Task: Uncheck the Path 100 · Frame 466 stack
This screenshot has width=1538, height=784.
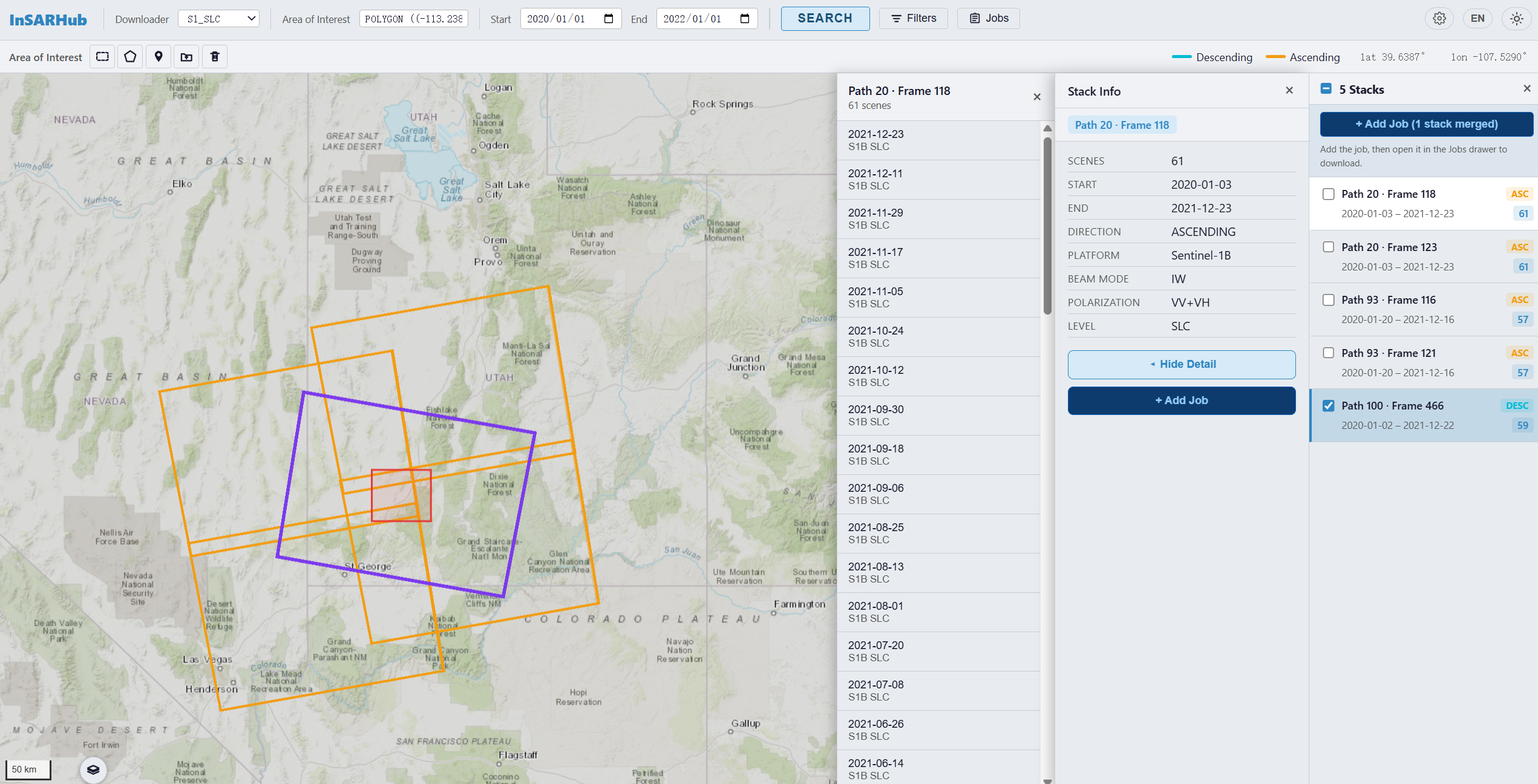Action: coord(1329,406)
